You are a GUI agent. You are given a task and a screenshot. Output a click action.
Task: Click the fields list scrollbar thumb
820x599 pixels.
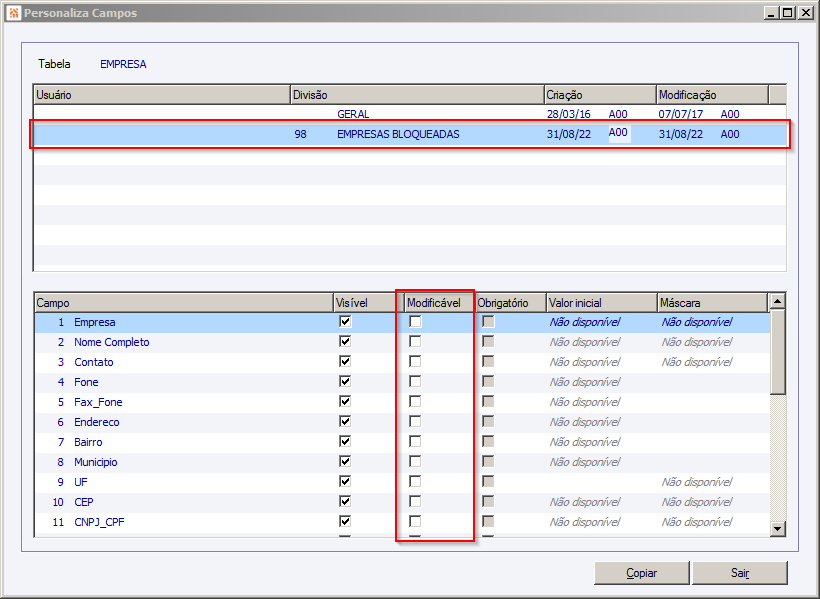click(x=778, y=352)
